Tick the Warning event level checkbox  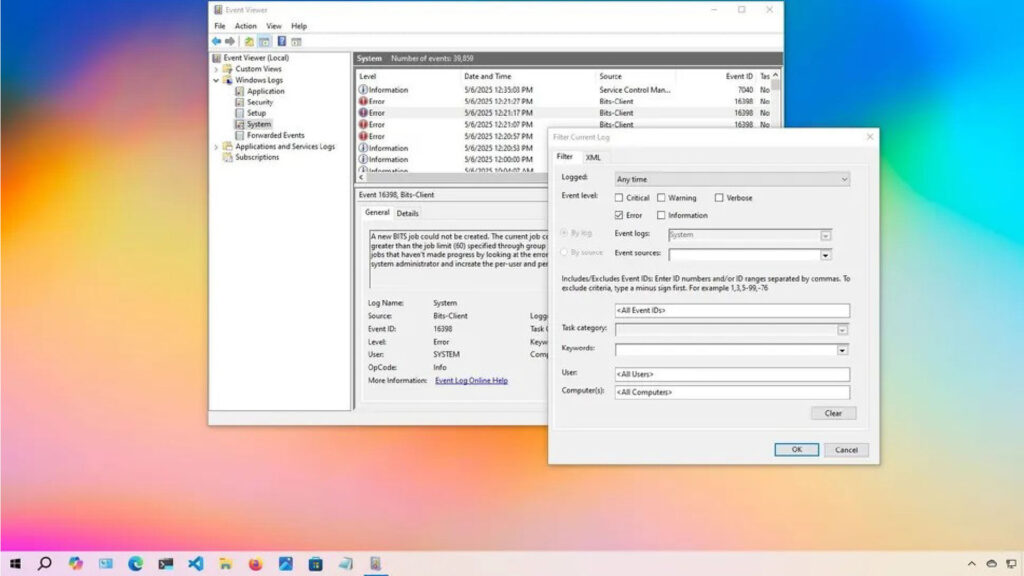pyautogui.click(x=661, y=198)
